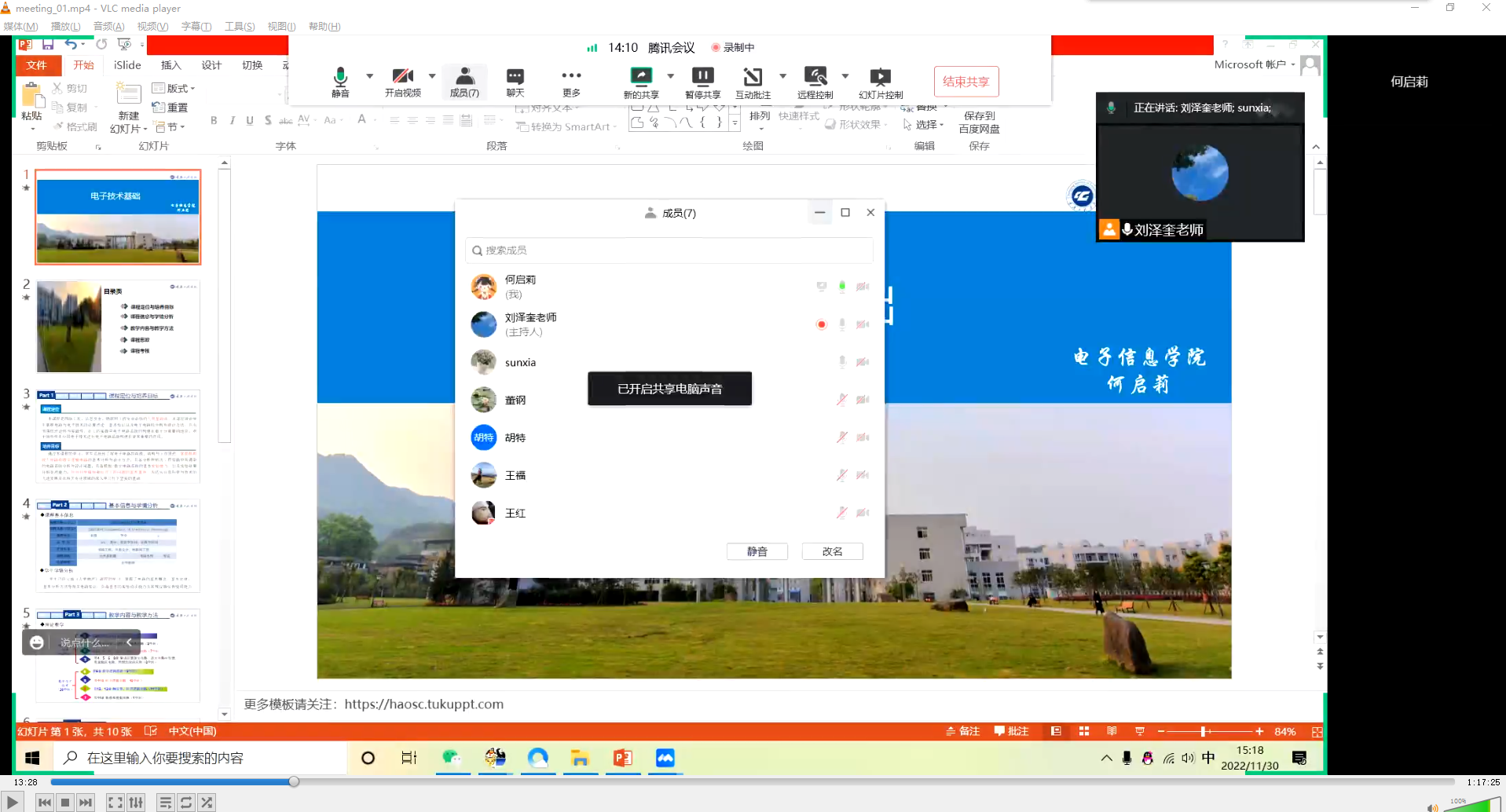Click the VLC seek progress slider

(753, 781)
